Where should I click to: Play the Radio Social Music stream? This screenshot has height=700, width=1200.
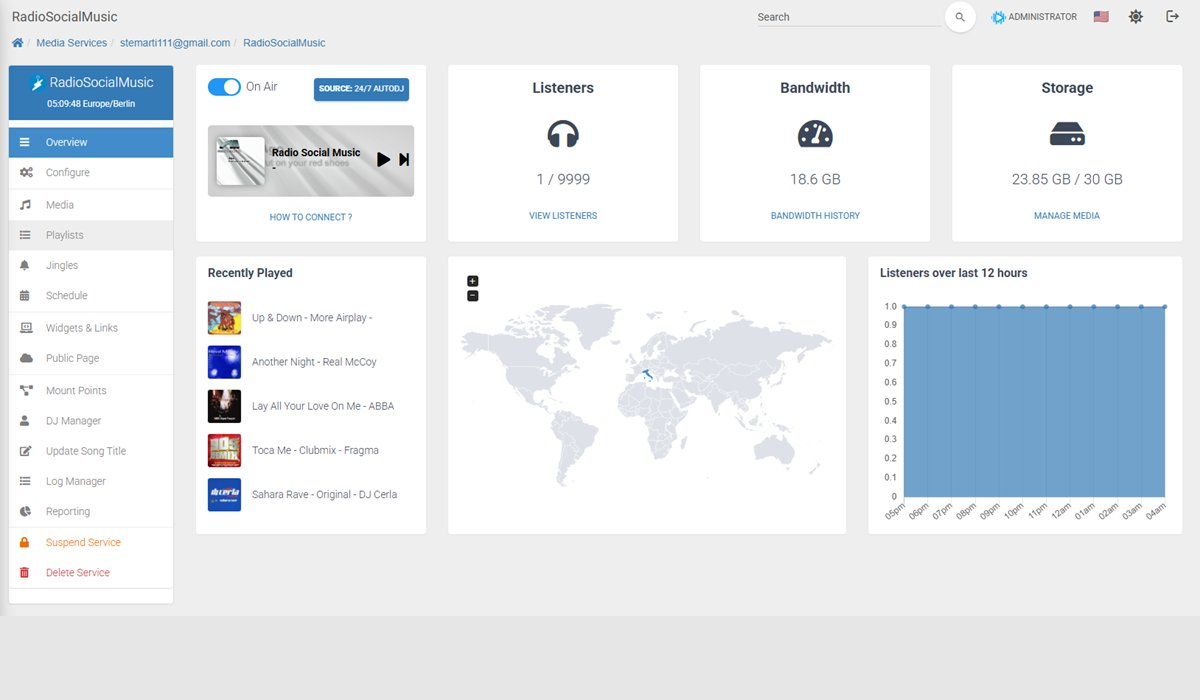coord(383,159)
